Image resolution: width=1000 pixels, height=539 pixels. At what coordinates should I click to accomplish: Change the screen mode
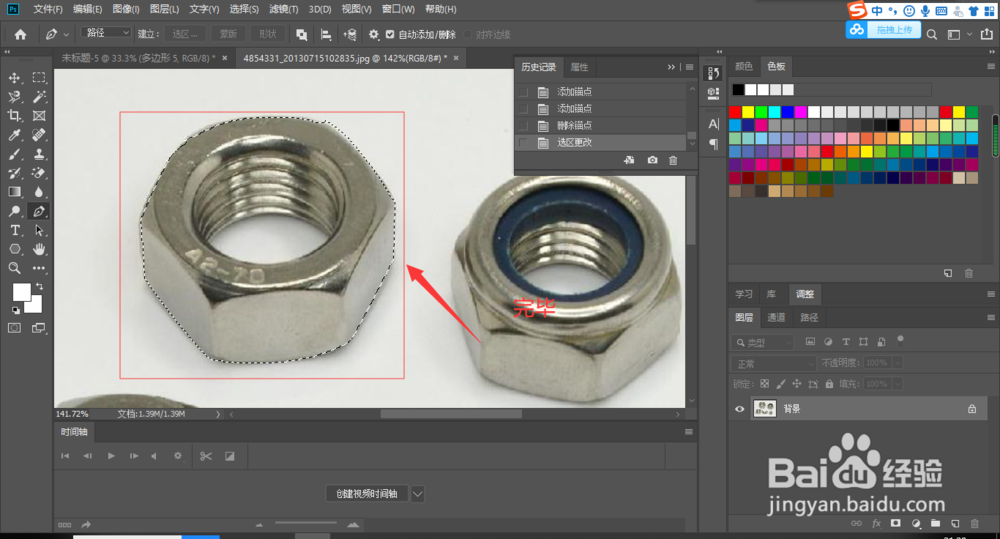click(39, 328)
